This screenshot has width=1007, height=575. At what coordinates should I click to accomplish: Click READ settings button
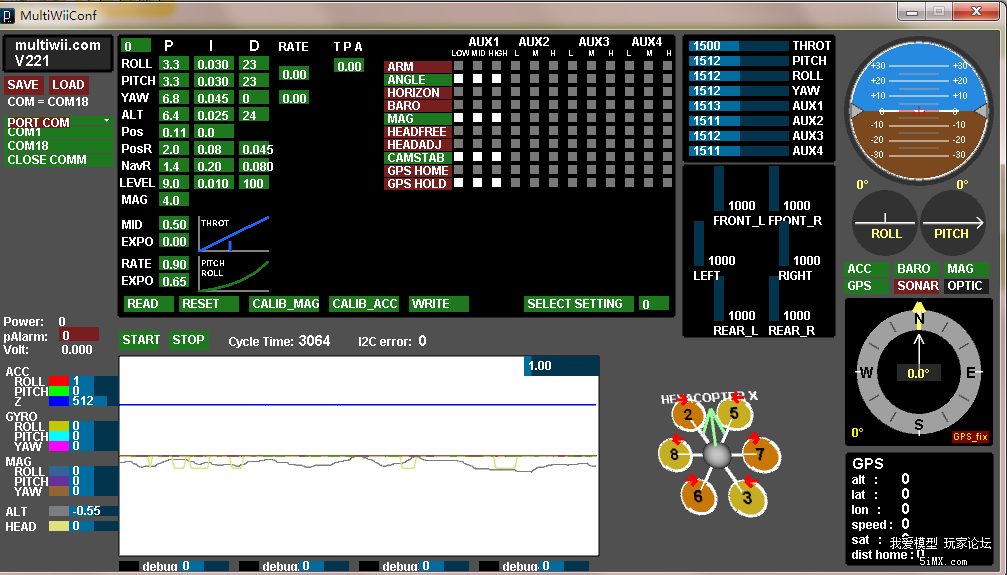(x=148, y=304)
